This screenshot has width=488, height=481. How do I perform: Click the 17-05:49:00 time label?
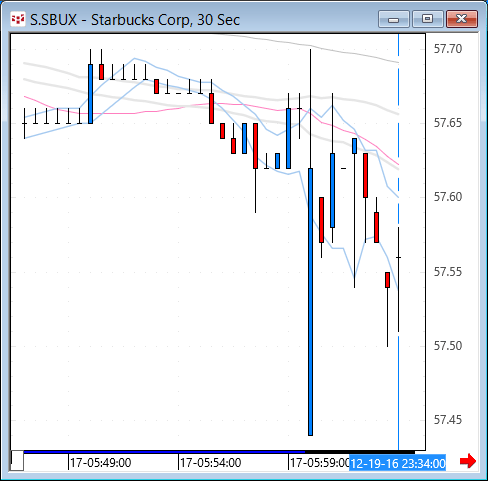click(x=101, y=463)
